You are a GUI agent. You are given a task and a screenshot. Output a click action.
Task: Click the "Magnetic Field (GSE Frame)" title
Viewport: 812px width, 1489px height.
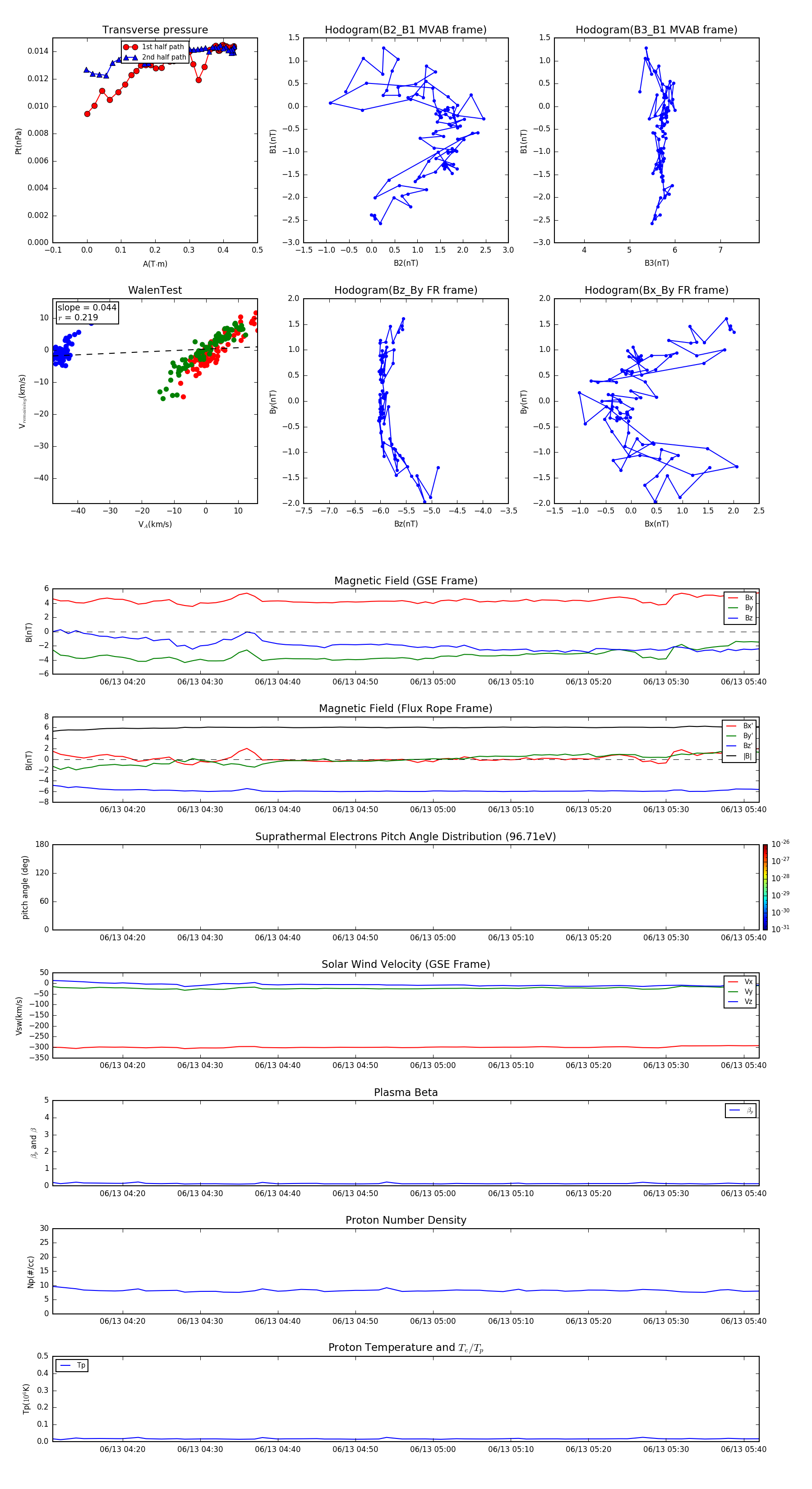click(406, 581)
